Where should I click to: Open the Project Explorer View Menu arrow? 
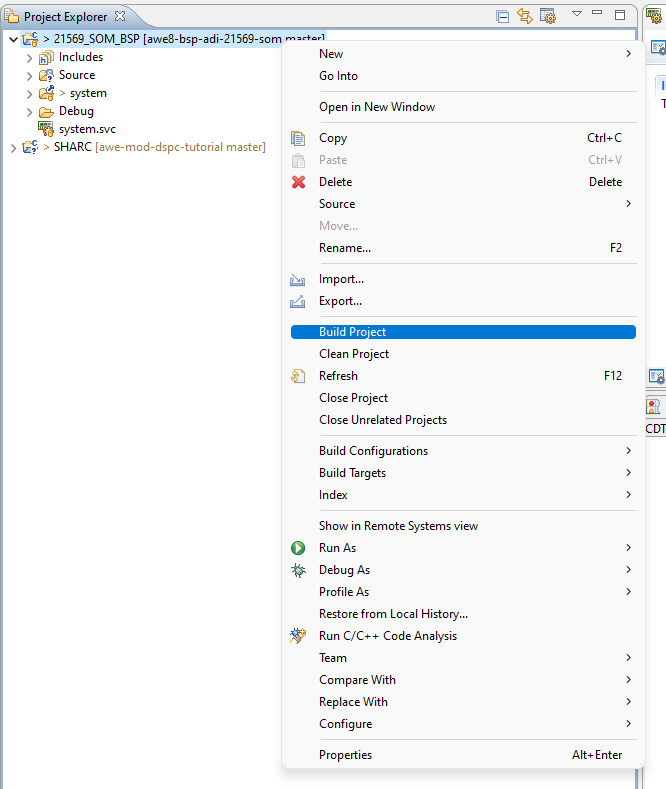click(x=577, y=15)
